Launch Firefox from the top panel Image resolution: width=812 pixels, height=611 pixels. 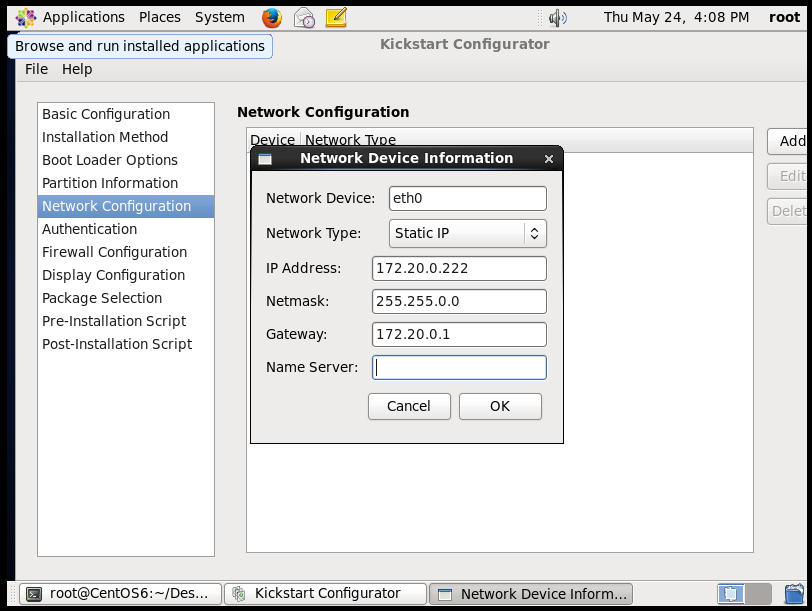272,18
